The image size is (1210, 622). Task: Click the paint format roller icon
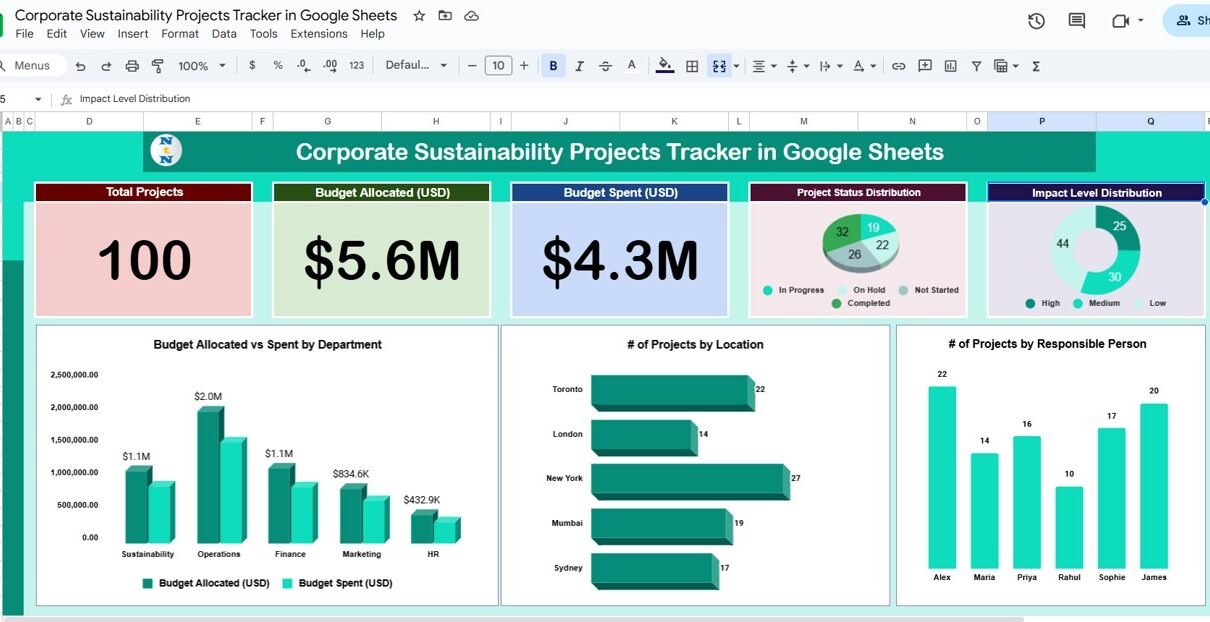click(157, 66)
